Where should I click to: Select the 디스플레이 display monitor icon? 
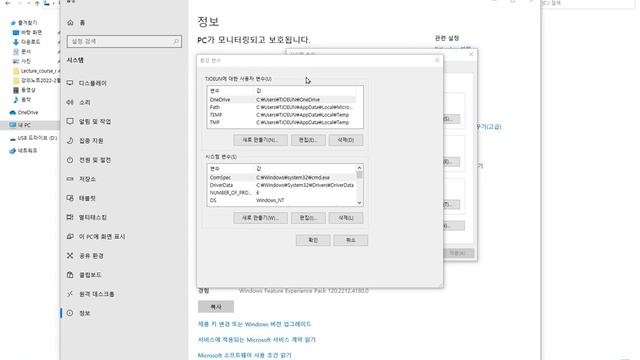click(x=70, y=83)
